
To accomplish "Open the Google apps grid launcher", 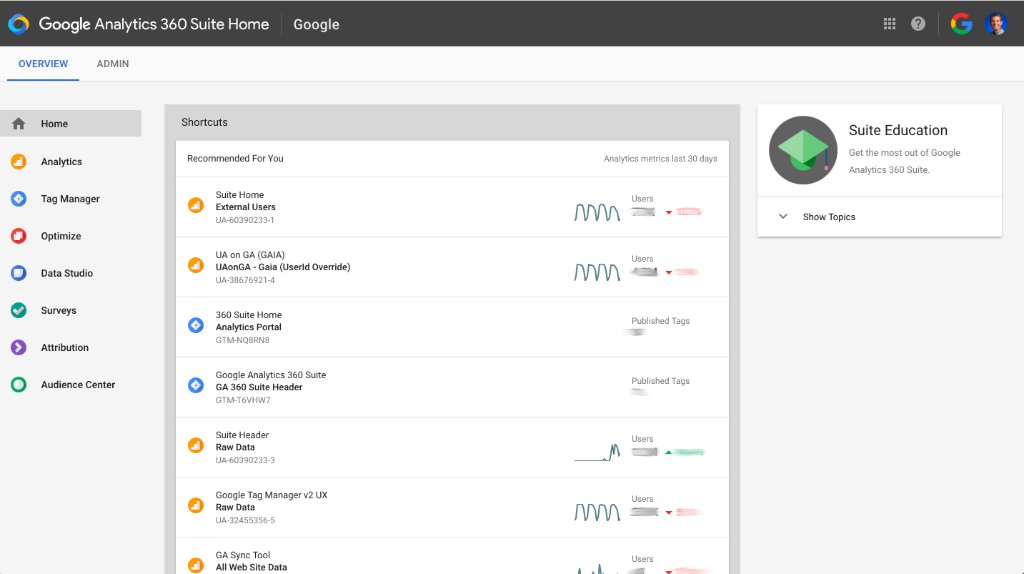I will point(889,24).
